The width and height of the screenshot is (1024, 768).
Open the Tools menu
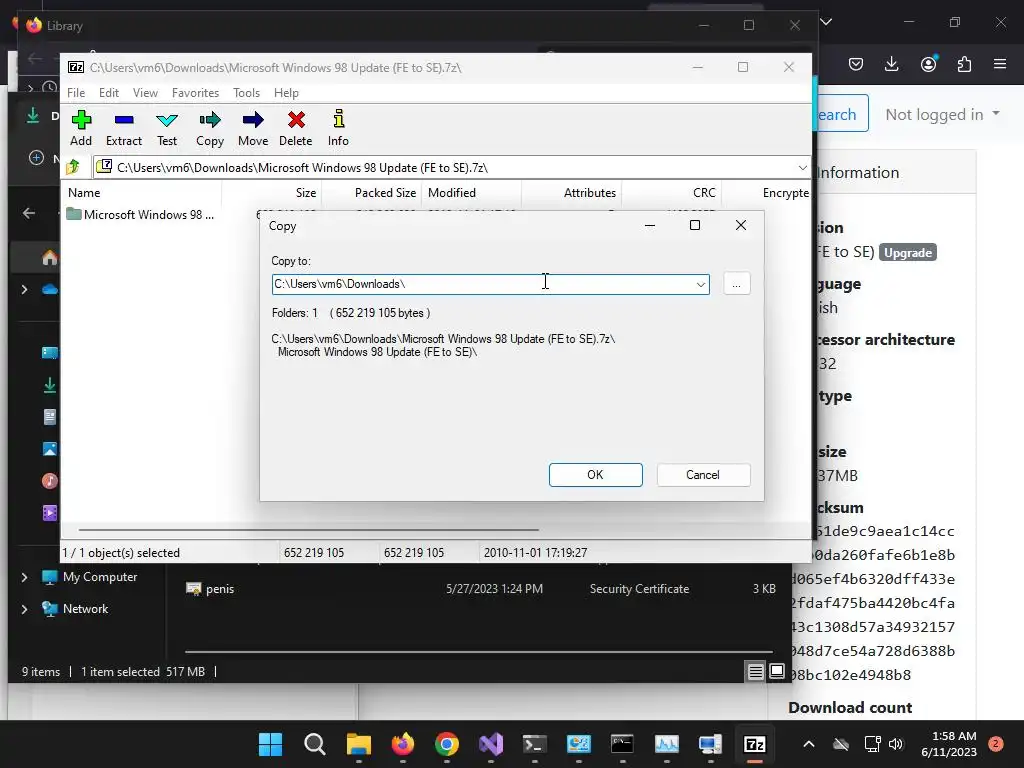246,93
